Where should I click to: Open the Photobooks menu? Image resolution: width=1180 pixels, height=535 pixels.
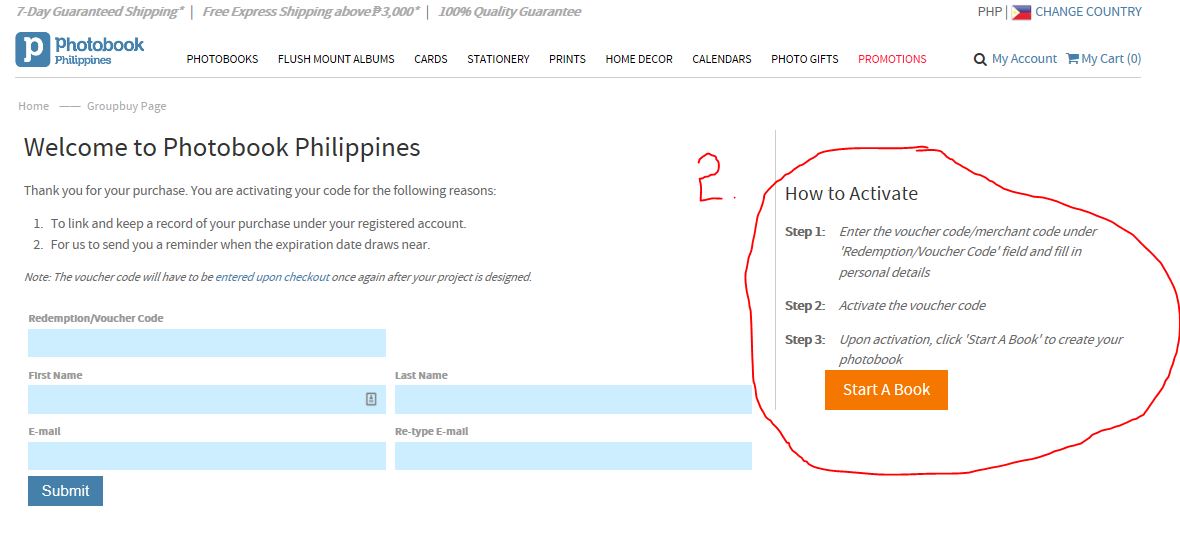222,59
